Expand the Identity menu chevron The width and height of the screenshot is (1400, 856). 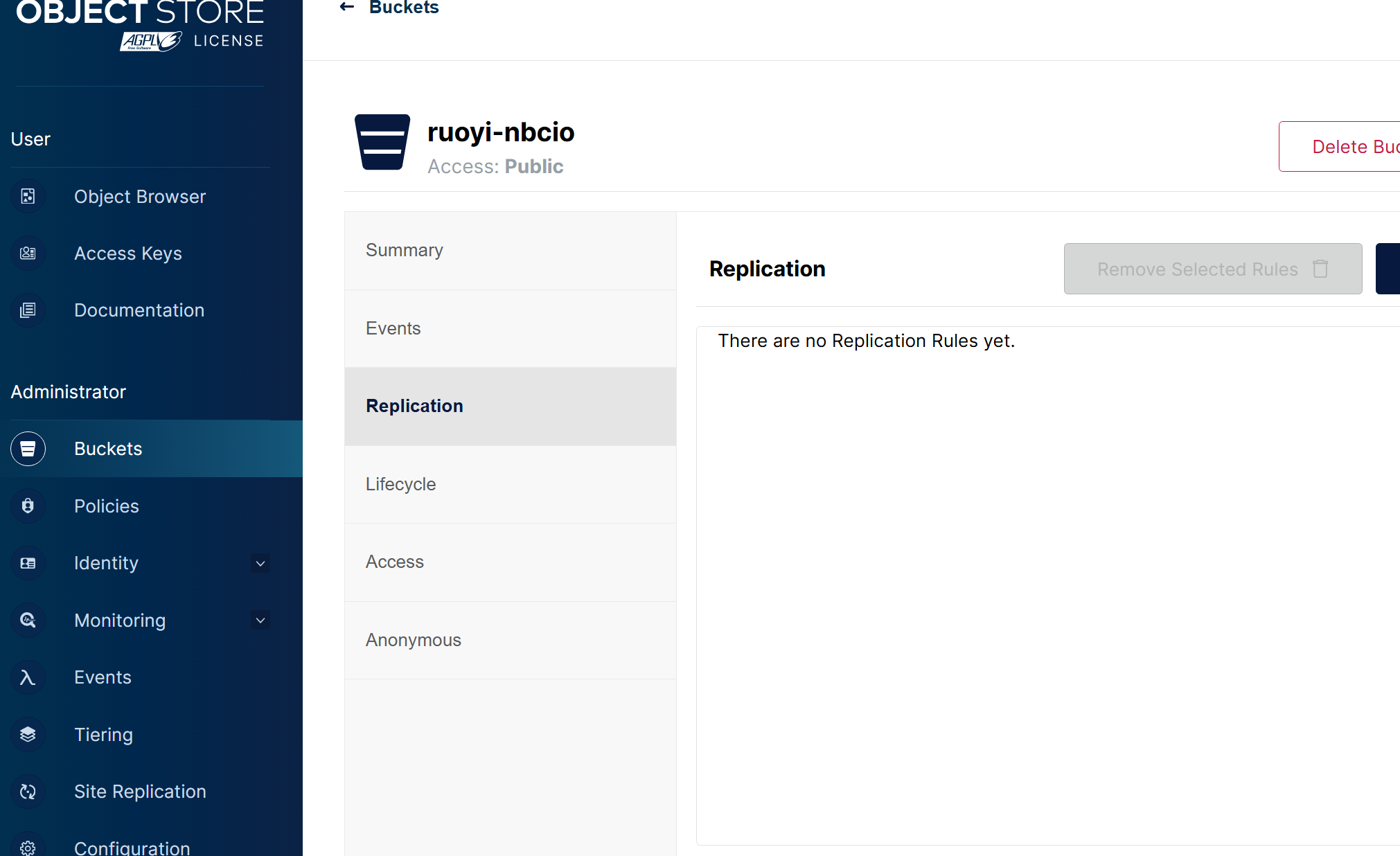[x=260, y=563]
